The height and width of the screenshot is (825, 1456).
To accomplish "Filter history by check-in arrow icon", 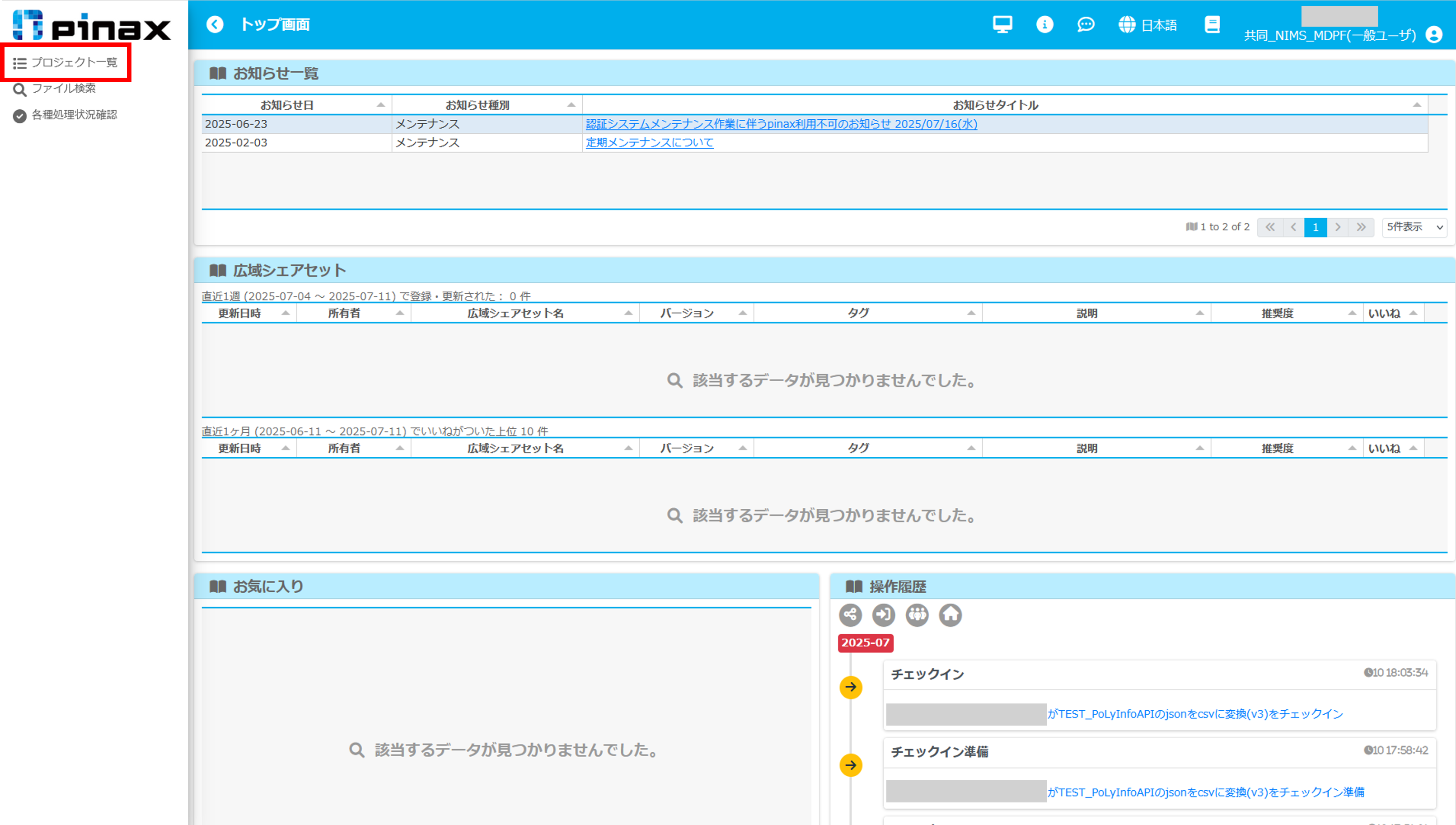I will (883, 615).
